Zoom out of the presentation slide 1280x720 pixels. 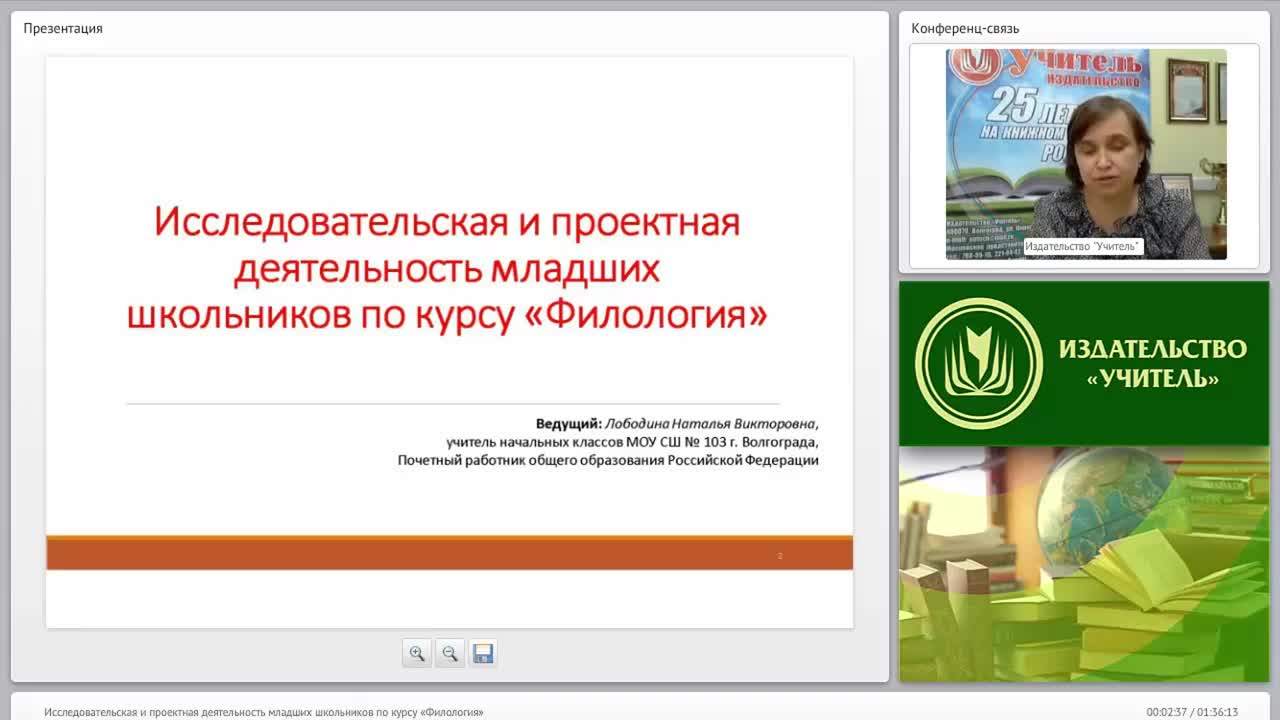pos(450,654)
